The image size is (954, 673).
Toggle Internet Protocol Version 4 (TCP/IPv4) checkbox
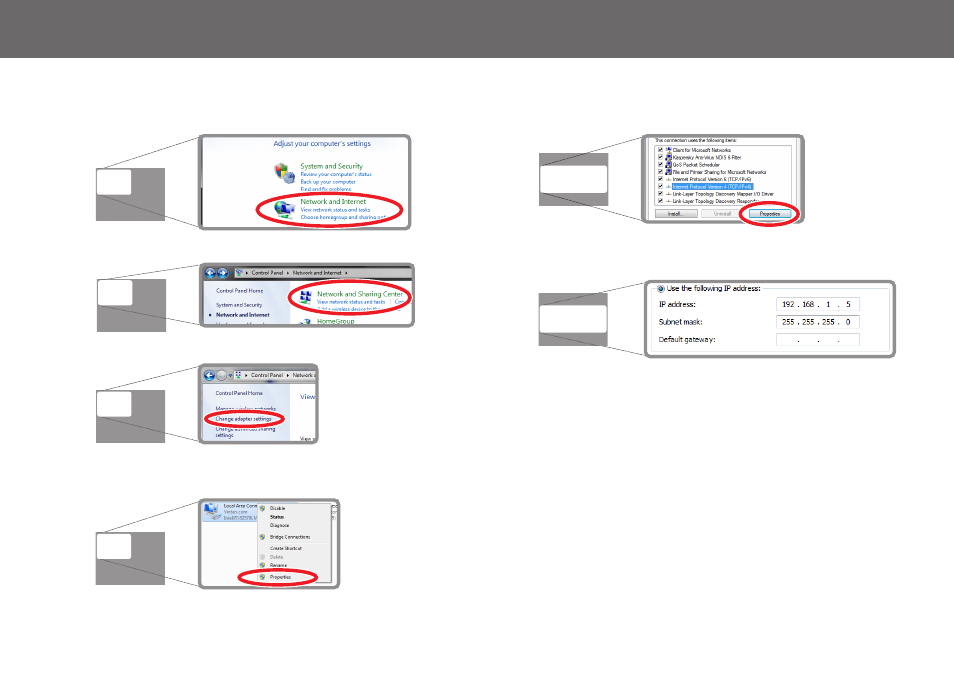pyautogui.click(x=661, y=186)
